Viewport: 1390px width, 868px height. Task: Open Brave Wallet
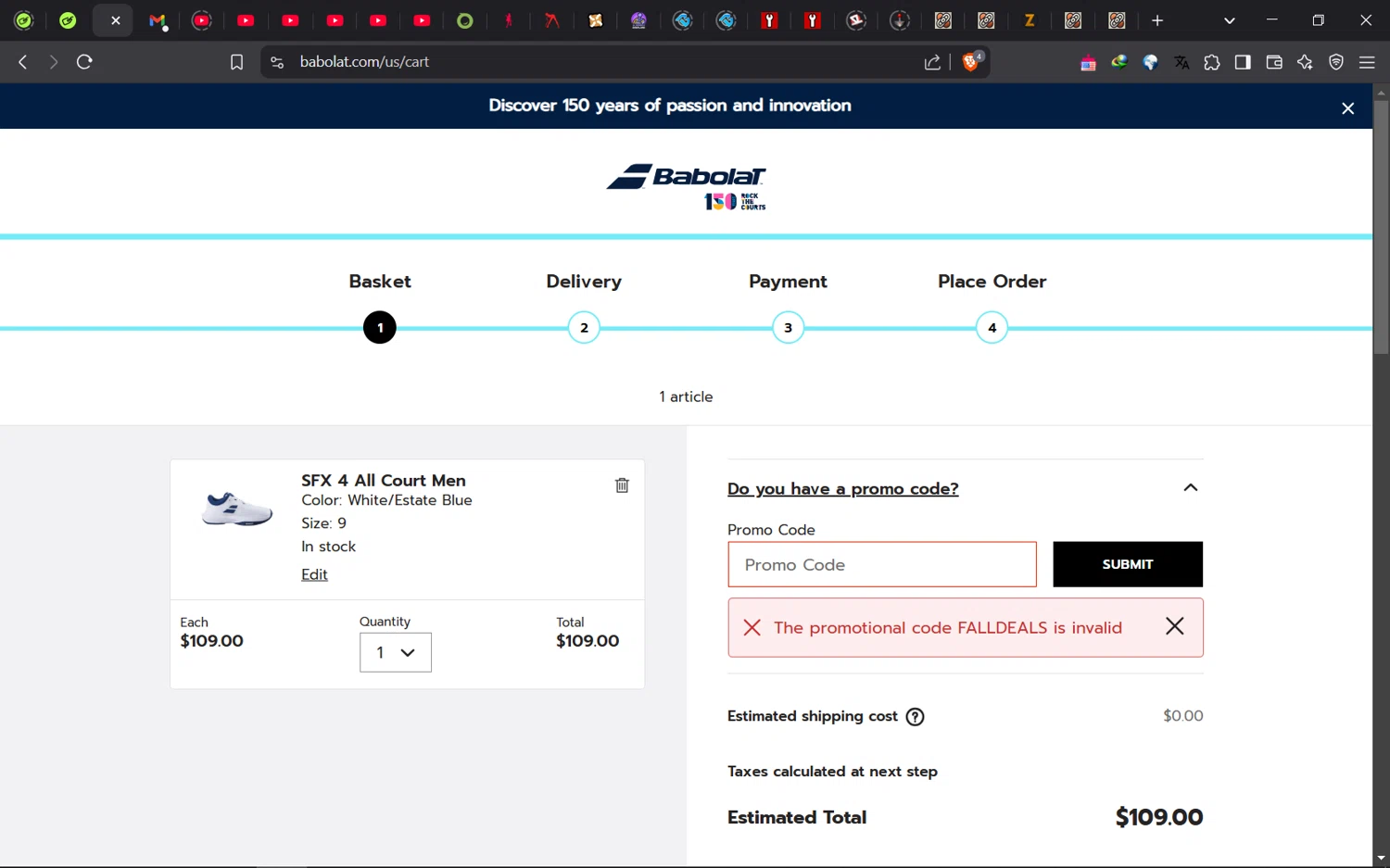1274,62
